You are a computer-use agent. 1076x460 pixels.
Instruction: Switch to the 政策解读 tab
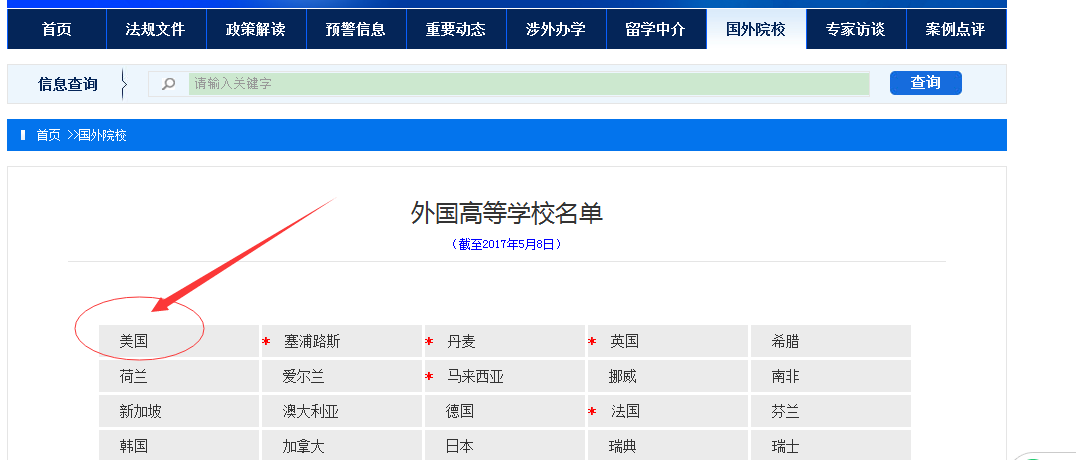(x=256, y=29)
